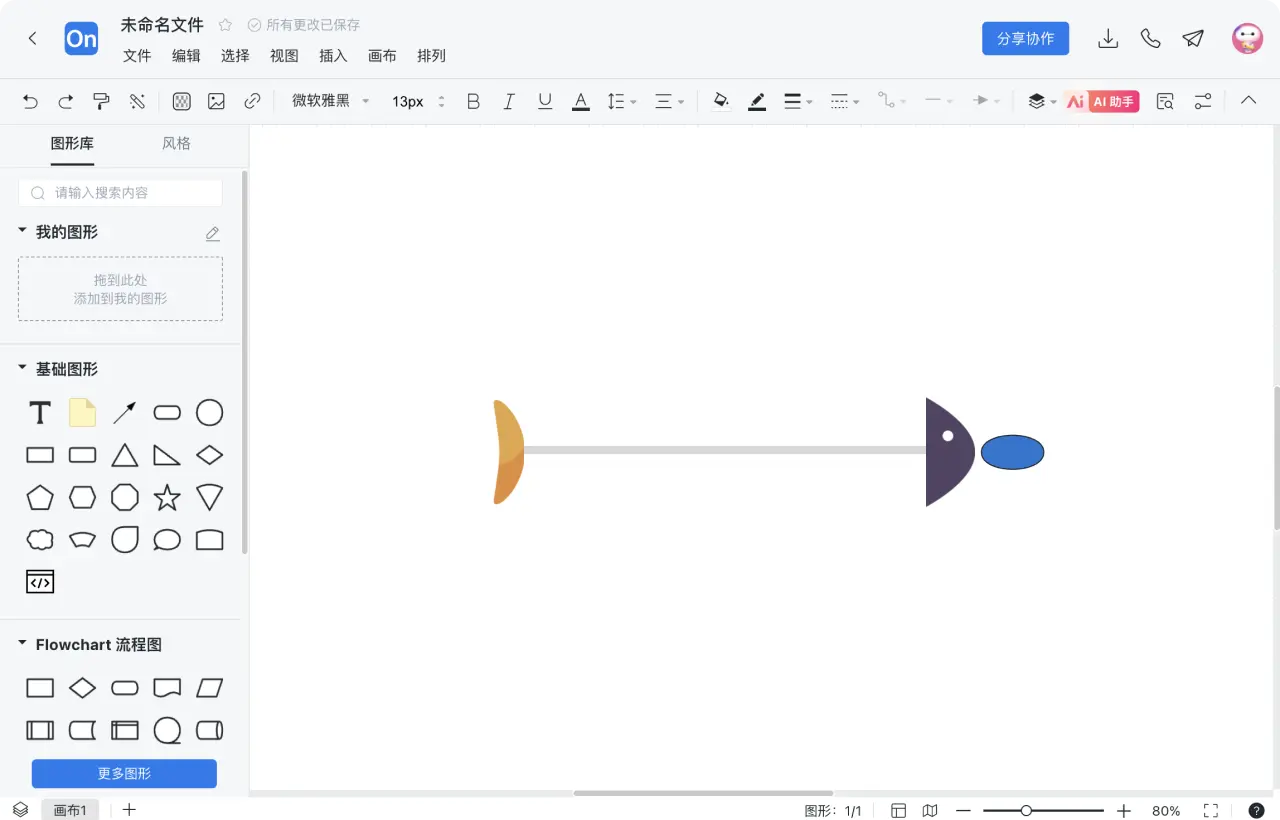Collapse the 基础图形 section

tap(22, 369)
